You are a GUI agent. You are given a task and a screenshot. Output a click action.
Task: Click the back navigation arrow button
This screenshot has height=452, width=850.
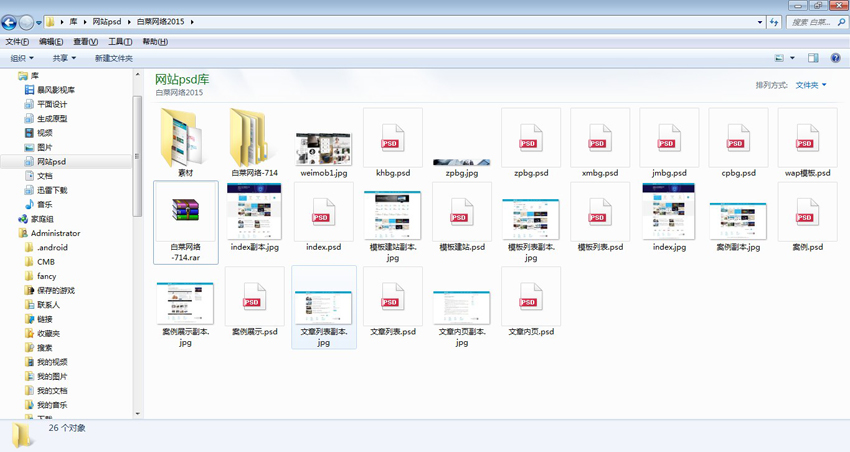12,21
